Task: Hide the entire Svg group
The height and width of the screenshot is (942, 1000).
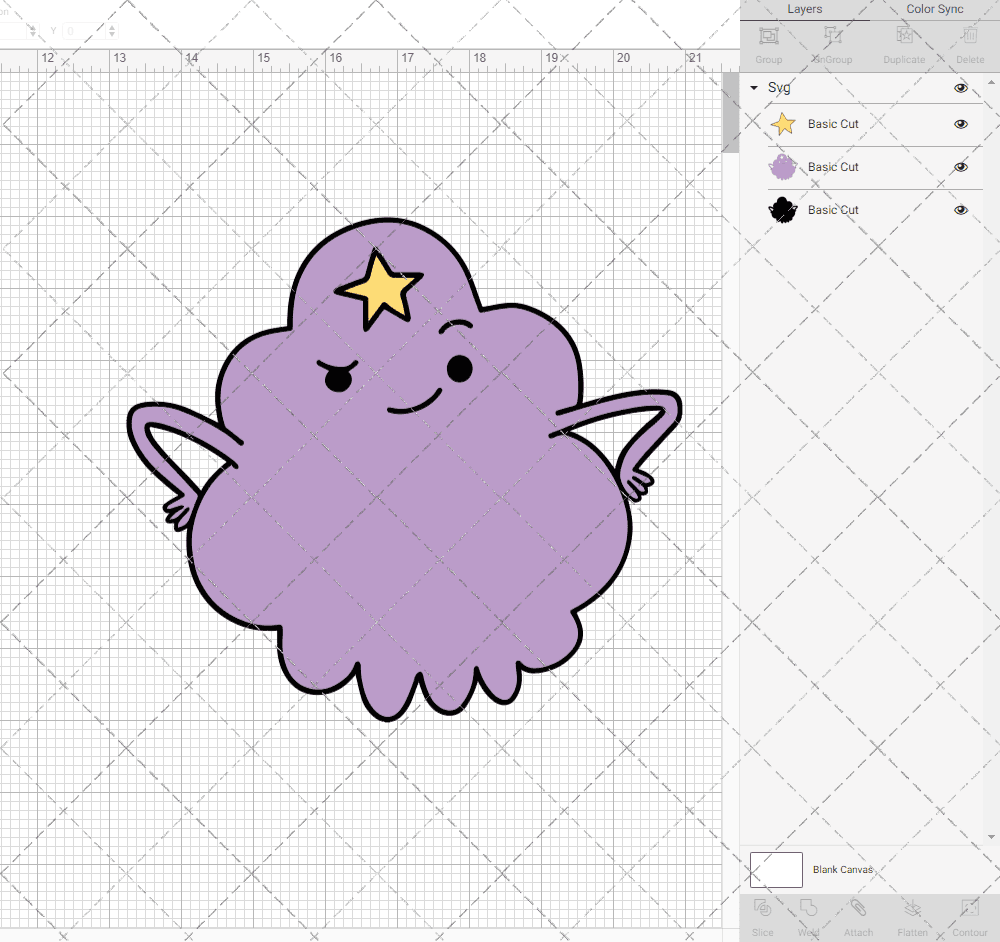Action: point(960,88)
